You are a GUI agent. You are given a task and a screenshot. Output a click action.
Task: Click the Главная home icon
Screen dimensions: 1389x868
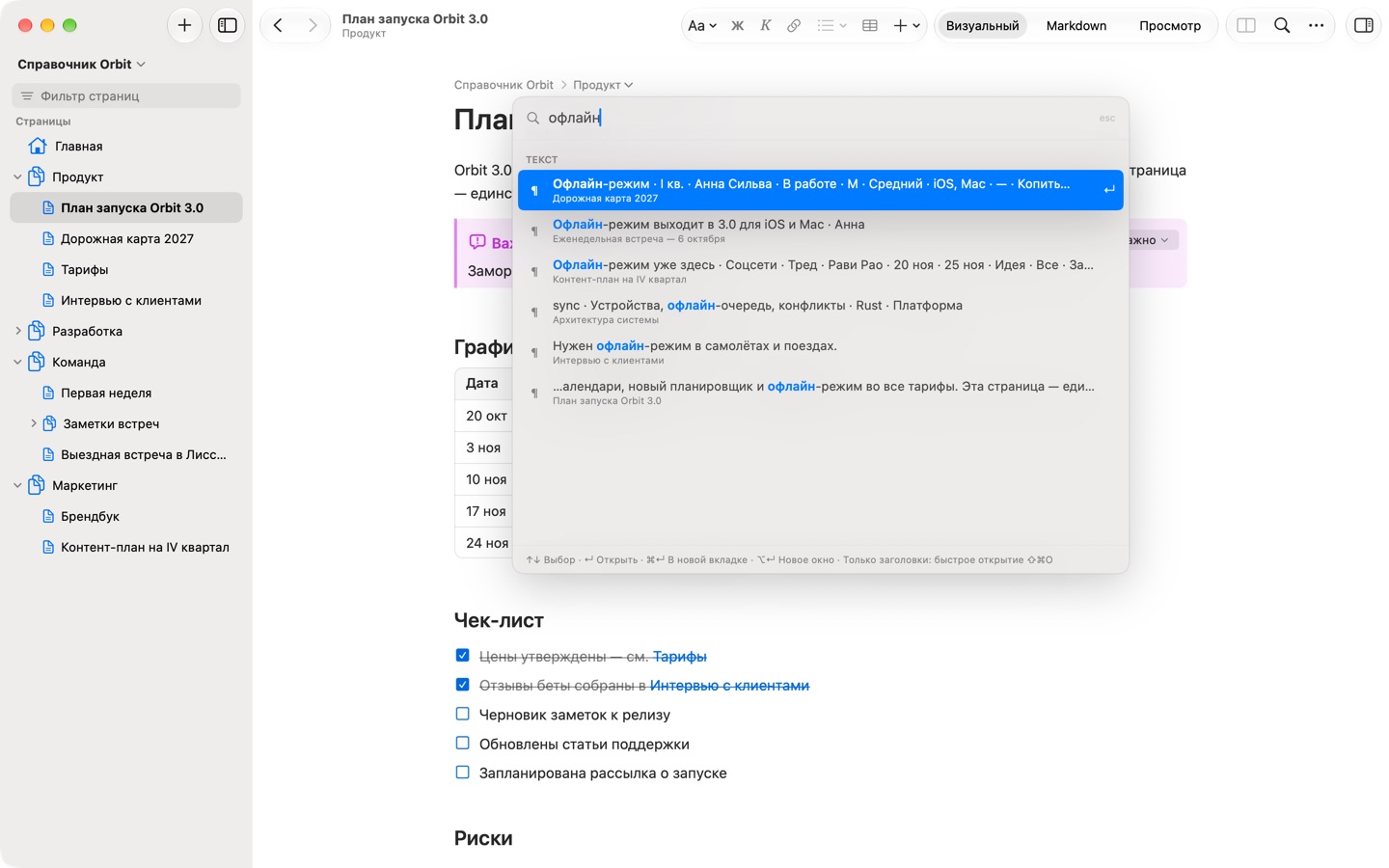coord(38,146)
